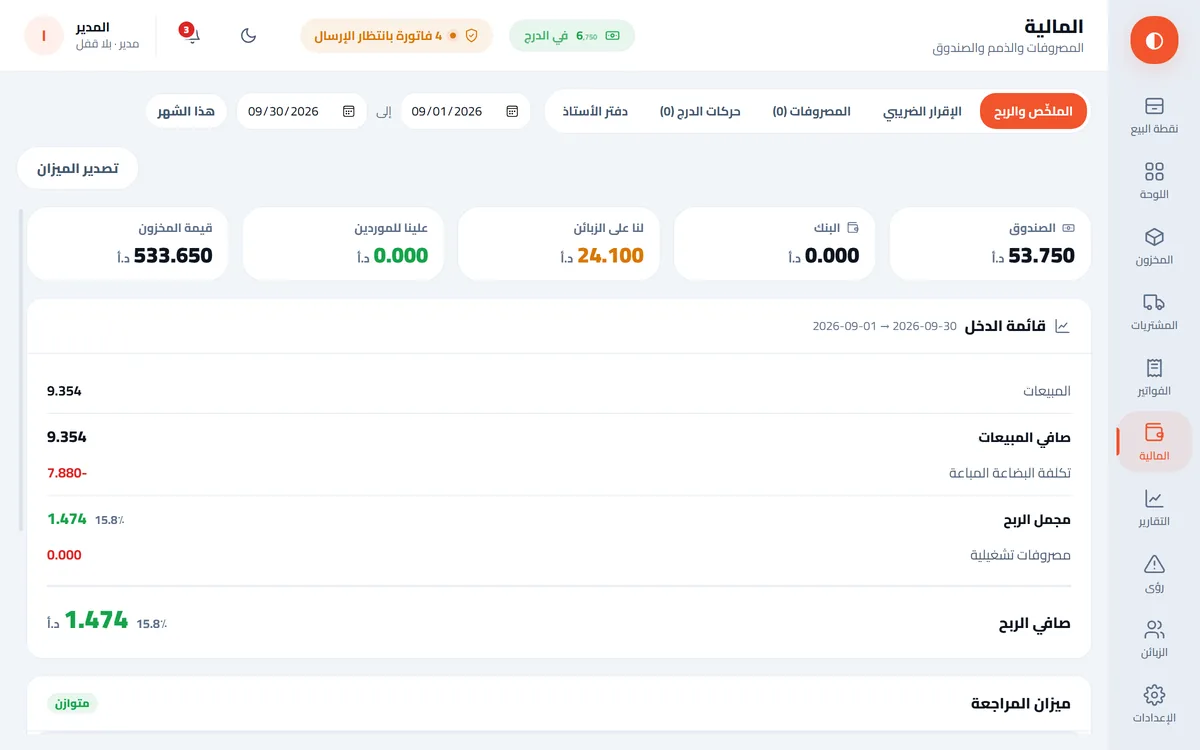
Task: Click علينا للموردين 0.000 card
Action: (x=343, y=244)
